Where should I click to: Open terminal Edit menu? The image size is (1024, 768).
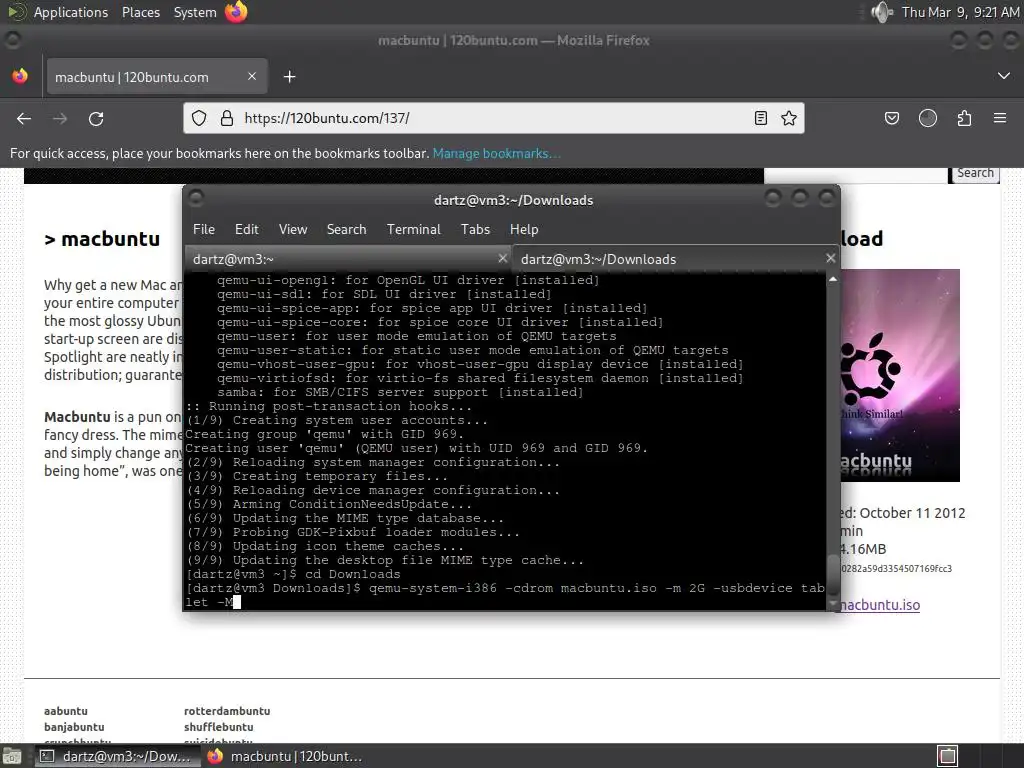[247, 229]
